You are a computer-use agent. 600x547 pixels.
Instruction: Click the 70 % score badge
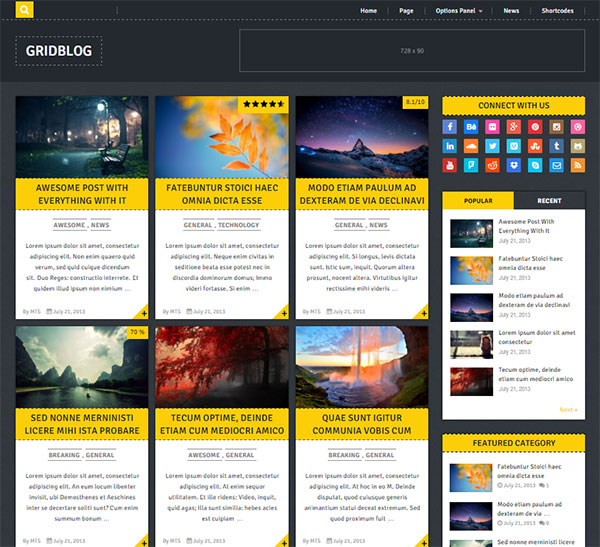137,332
